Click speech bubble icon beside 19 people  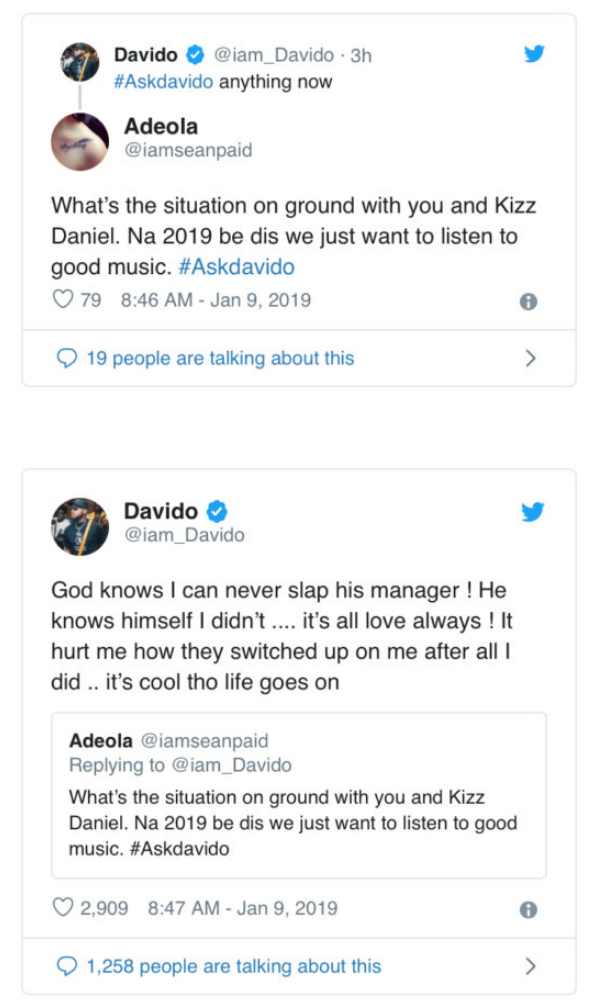click(x=67, y=358)
